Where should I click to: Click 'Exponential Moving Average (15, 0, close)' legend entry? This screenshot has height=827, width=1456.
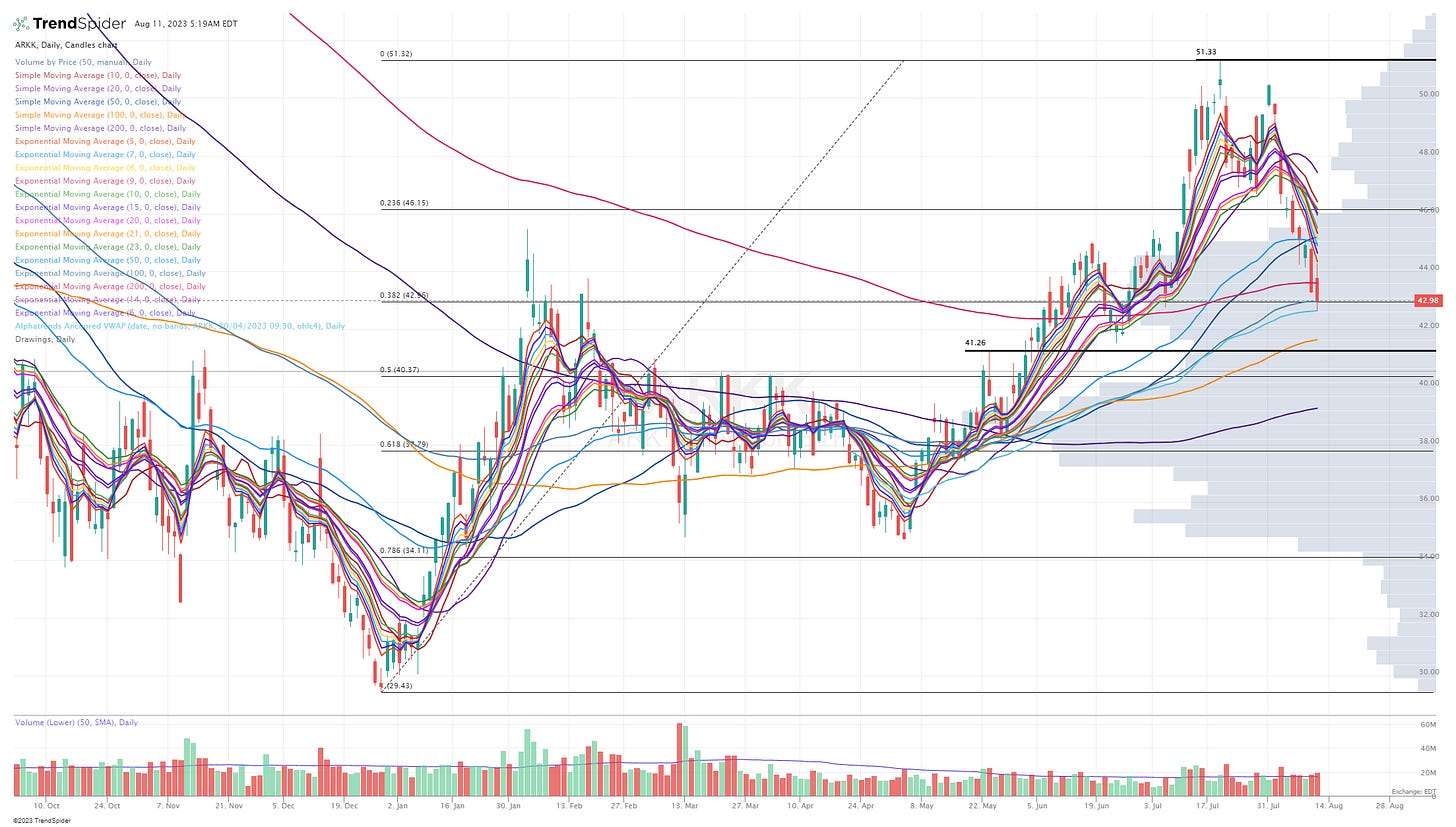tap(107, 207)
